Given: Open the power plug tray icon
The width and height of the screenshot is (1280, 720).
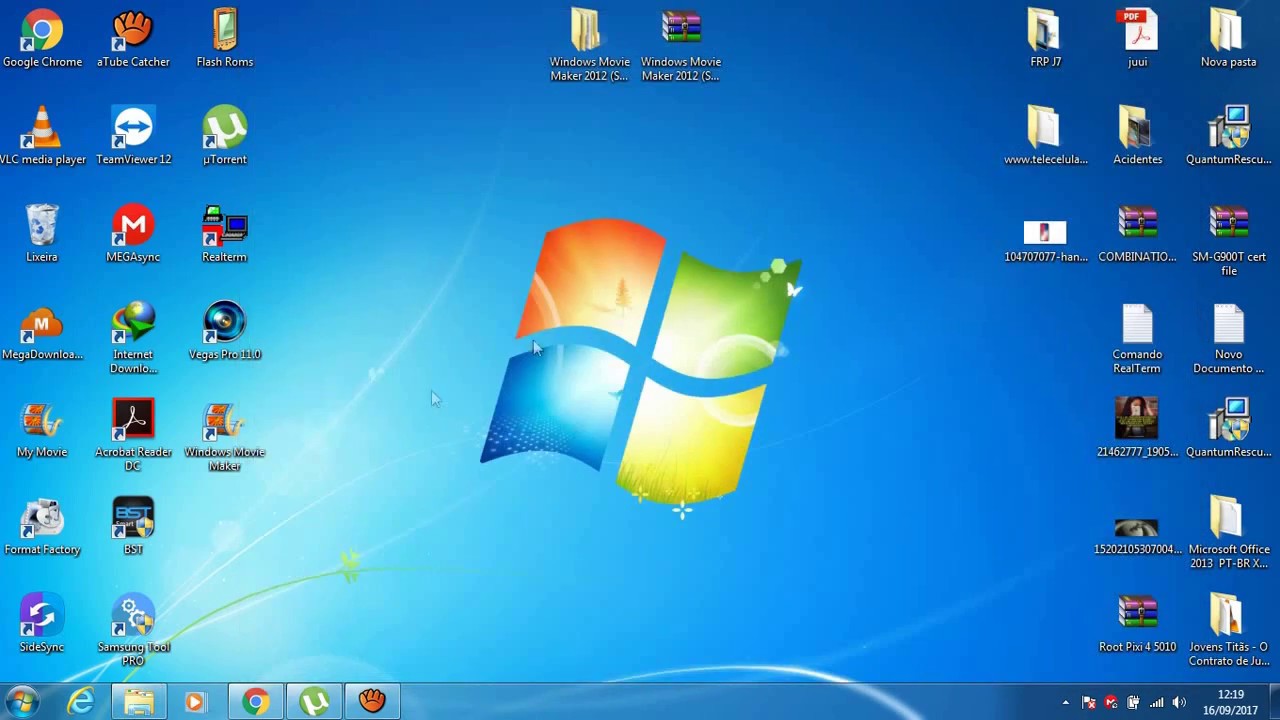Looking at the screenshot, I should point(1133,703).
